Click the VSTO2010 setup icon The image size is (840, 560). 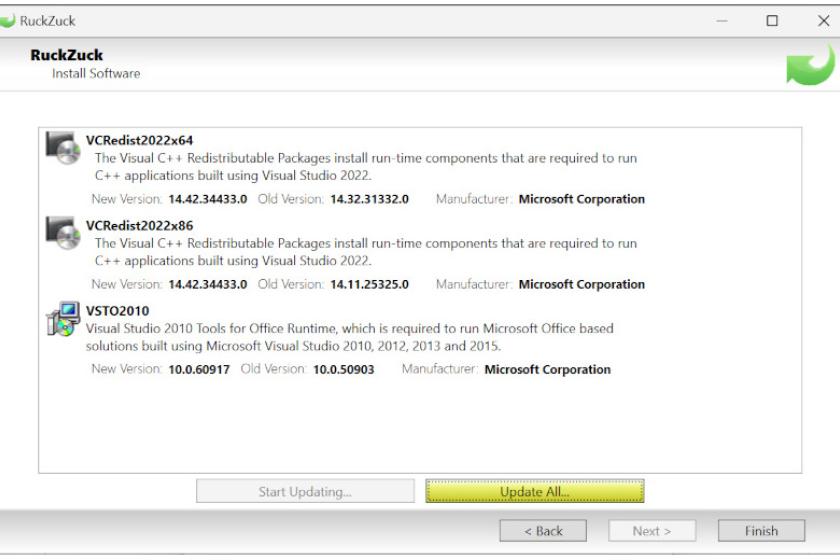tap(63, 318)
